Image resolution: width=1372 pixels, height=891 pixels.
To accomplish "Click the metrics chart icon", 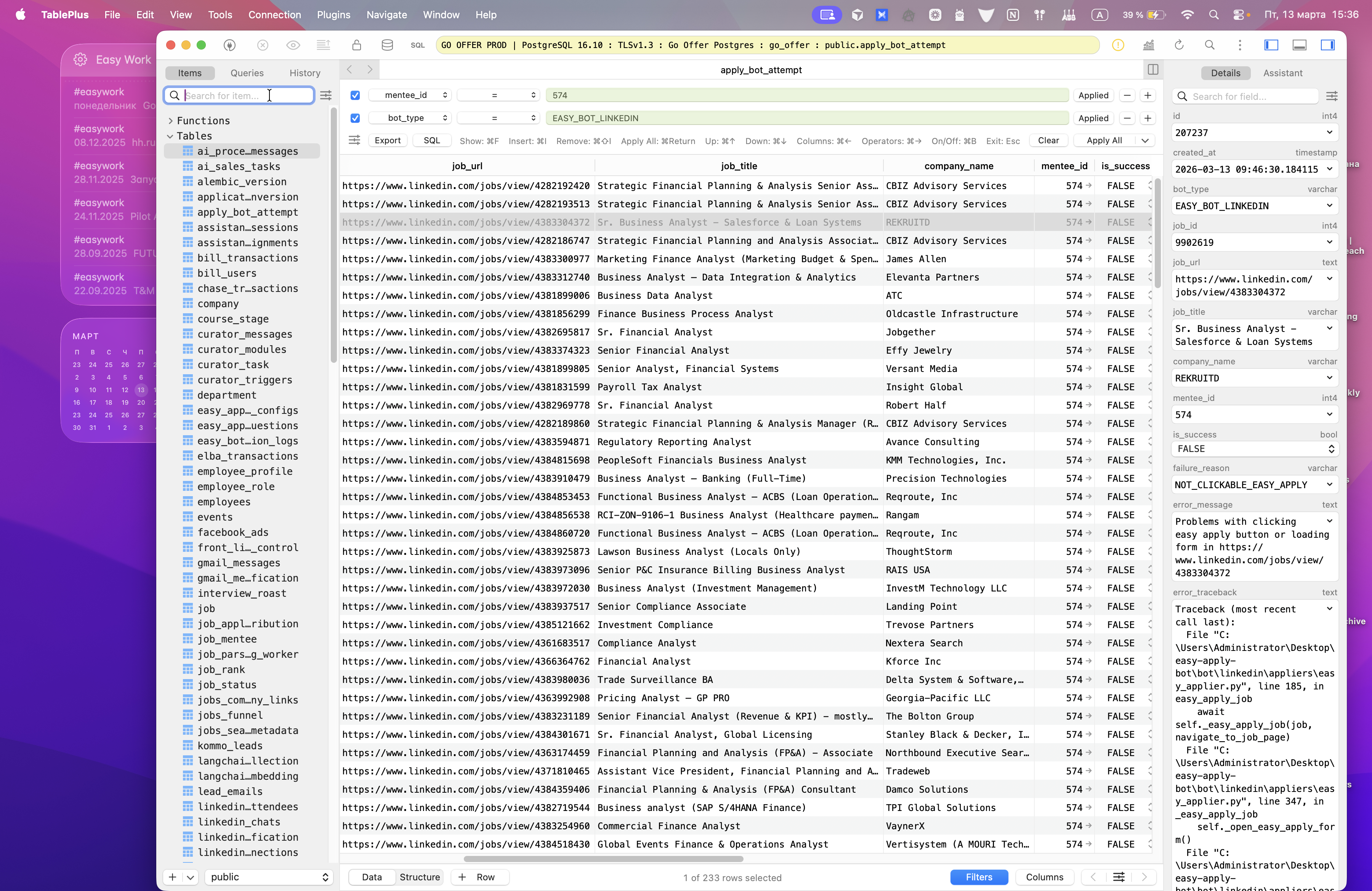I will coord(1148,45).
